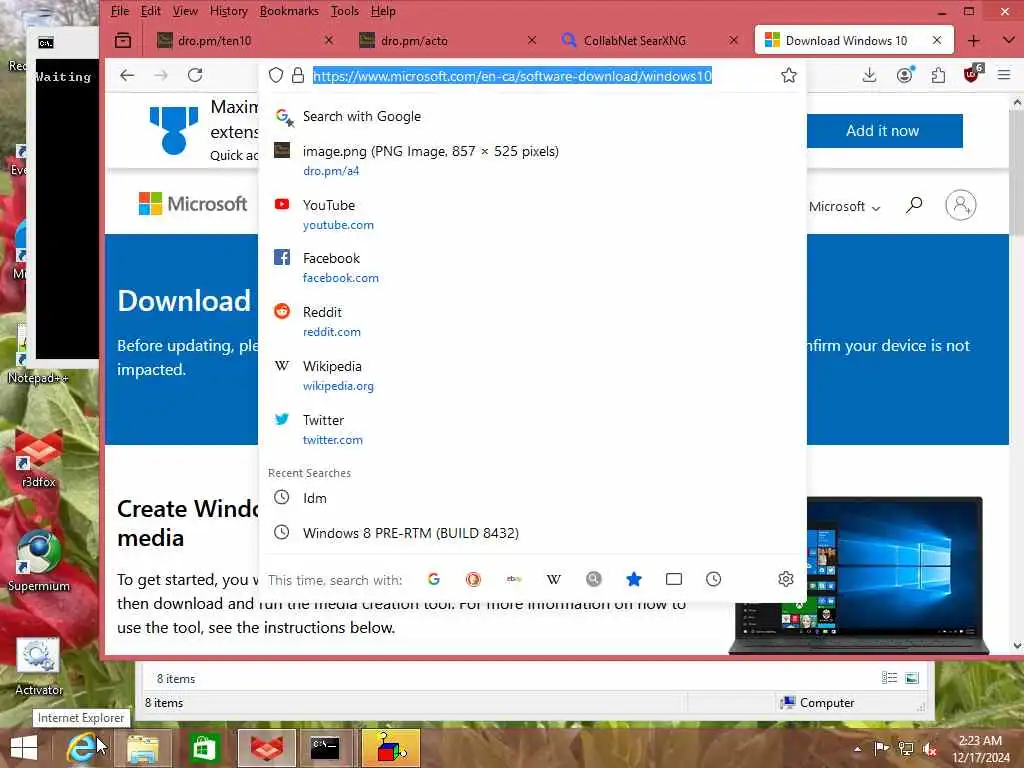Go back to the previous page
The width and height of the screenshot is (1024, 768).
tap(127, 75)
